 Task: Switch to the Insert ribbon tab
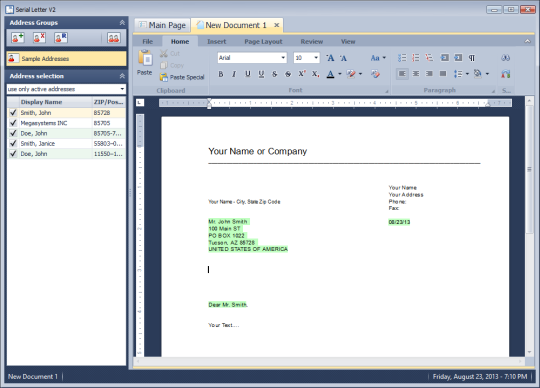[x=217, y=42]
